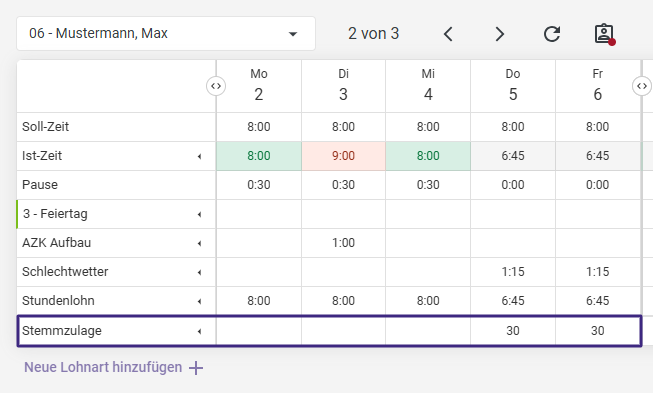Image resolution: width=653 pixels, height=393 pixels.
Task: Select the Mo 2 column header
Action: click(x=259, y=86)
